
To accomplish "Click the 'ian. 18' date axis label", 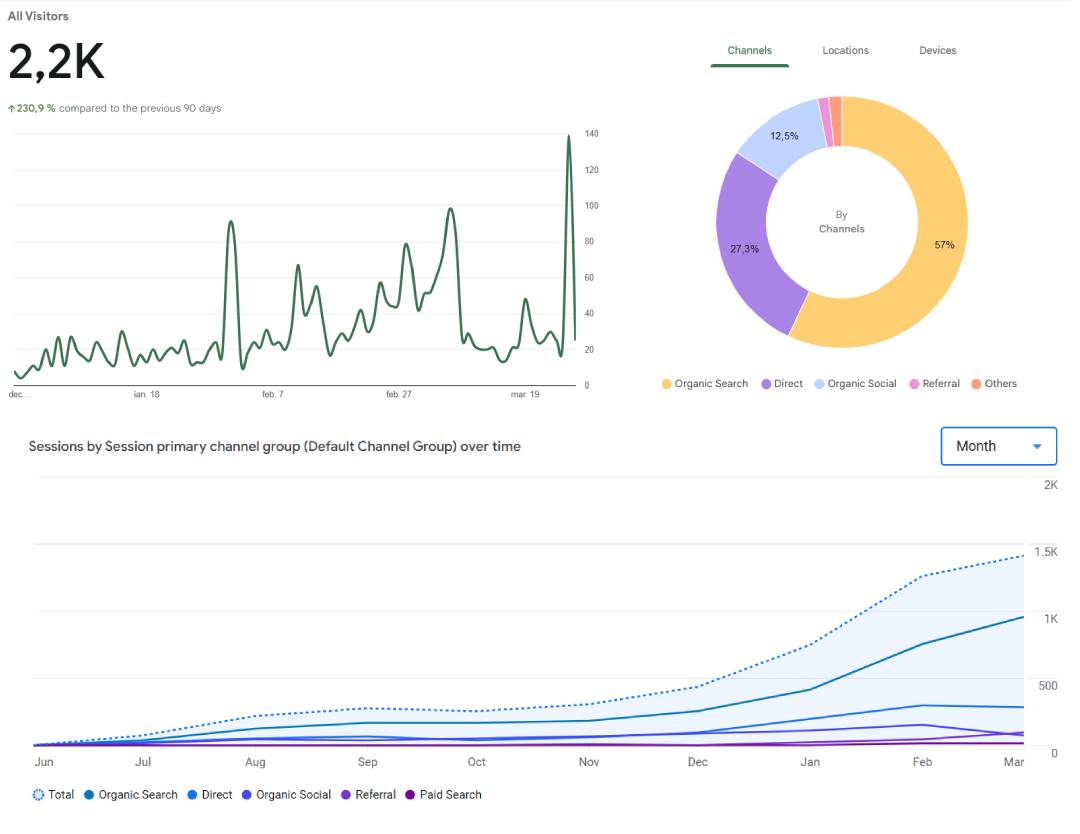I will [x=146, y=395].
